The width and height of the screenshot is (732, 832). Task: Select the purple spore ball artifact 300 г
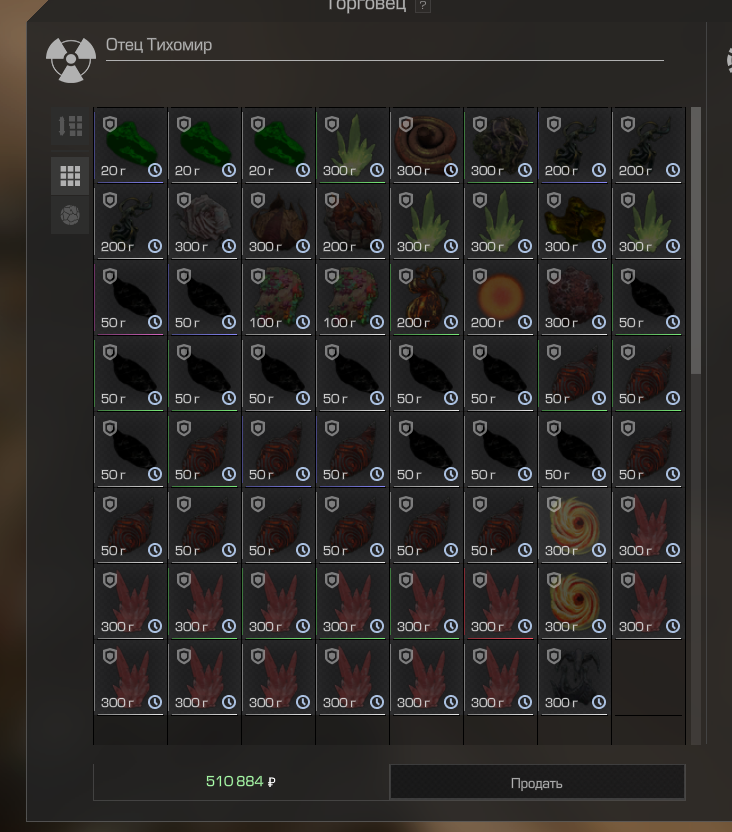point(574,297)
